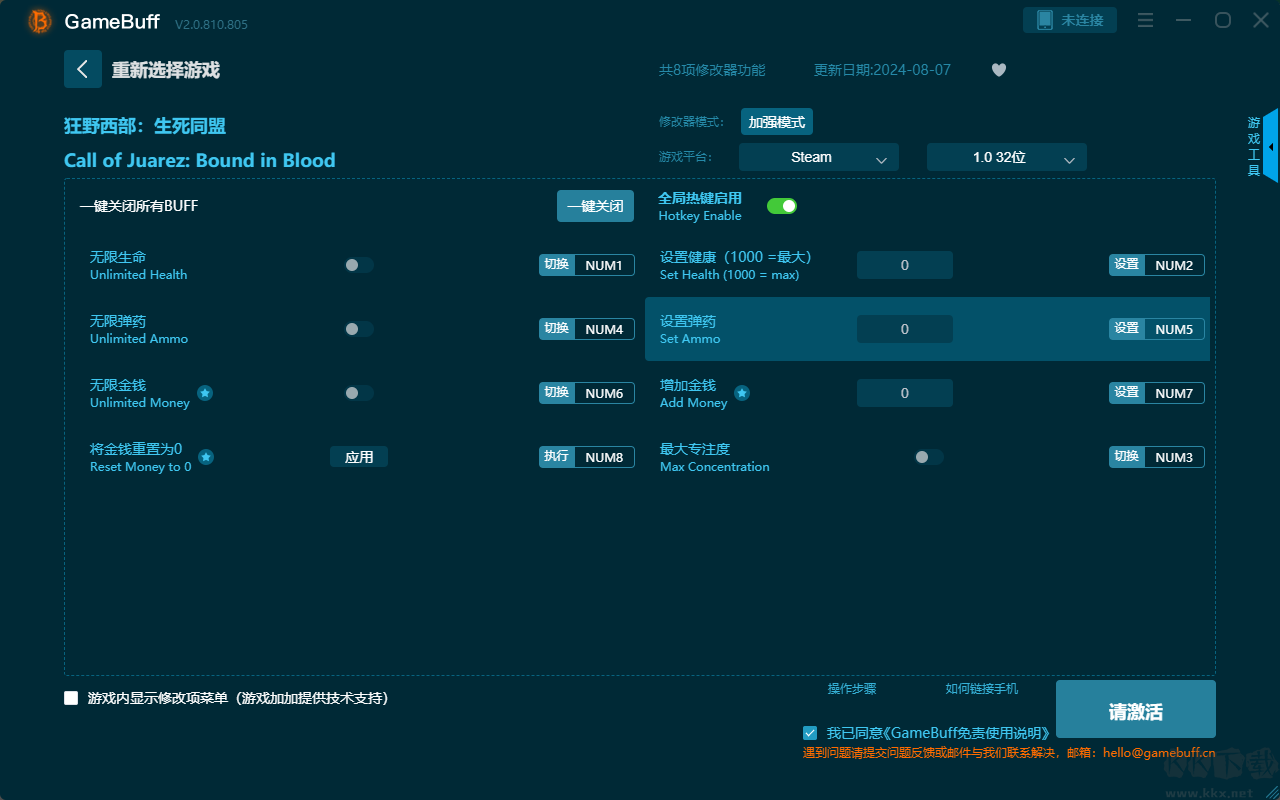
Task: Click the 加强模式 mode button
Action: click(777, 122)
